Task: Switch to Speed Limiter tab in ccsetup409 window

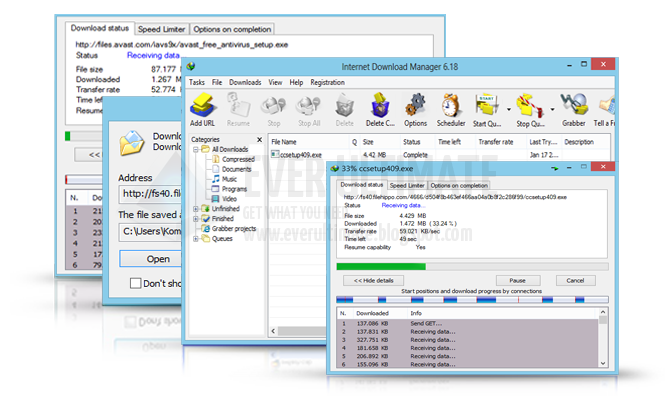Action: [x=407, y=185]
